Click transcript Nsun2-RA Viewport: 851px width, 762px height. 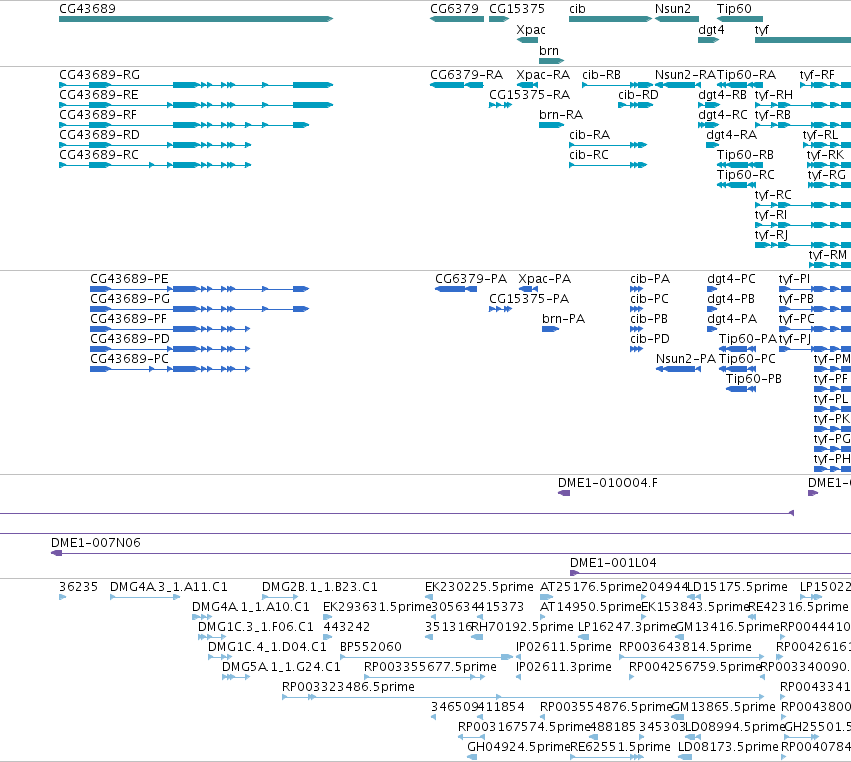pyautogui.click(x=677, y=85)
